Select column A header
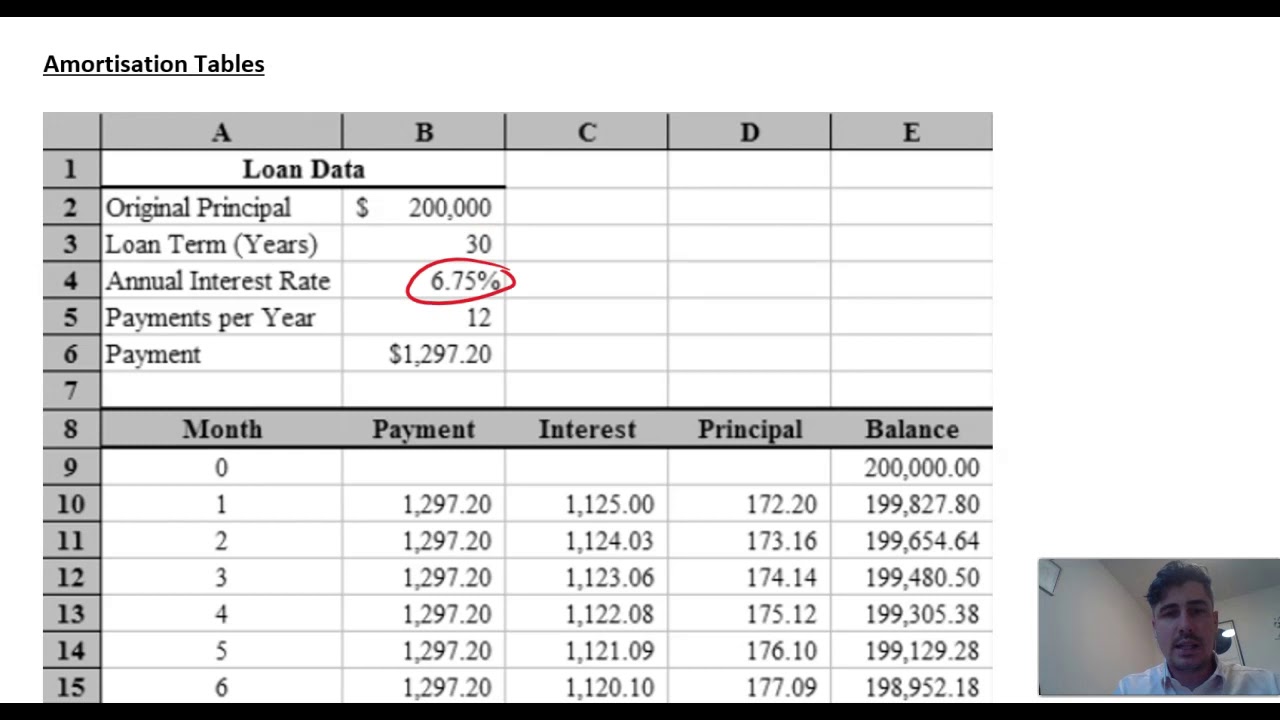The width and height of the screenshot is (1280, 720). (221, 132)
